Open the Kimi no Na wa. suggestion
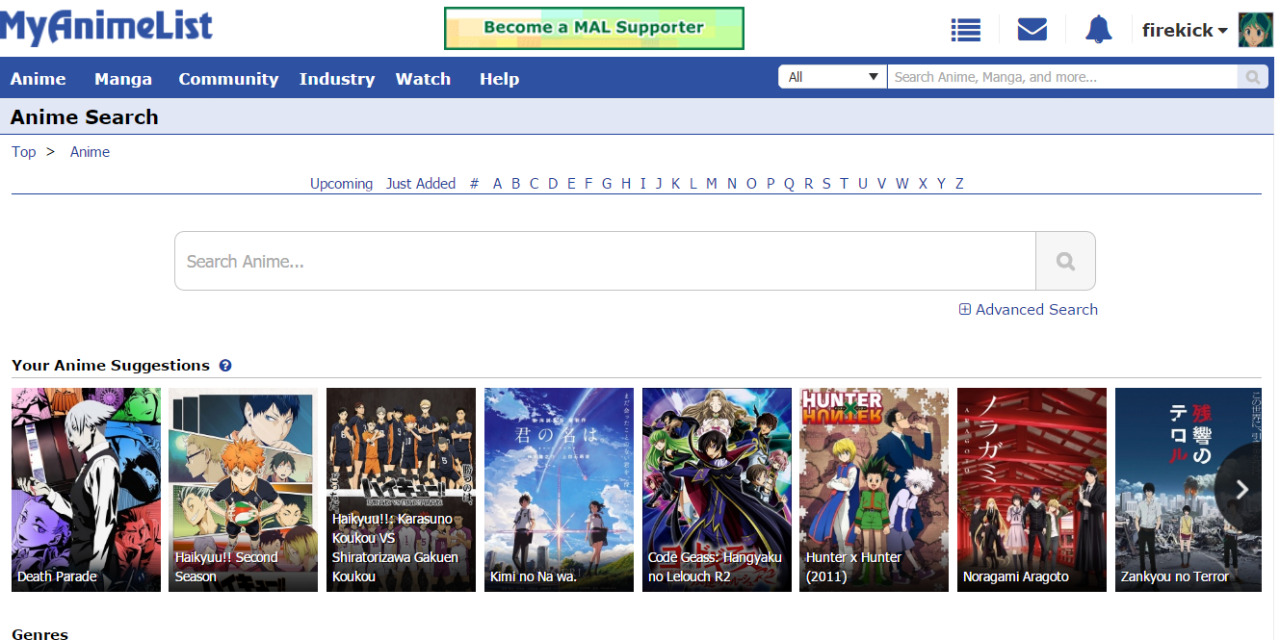 [559, 490]
